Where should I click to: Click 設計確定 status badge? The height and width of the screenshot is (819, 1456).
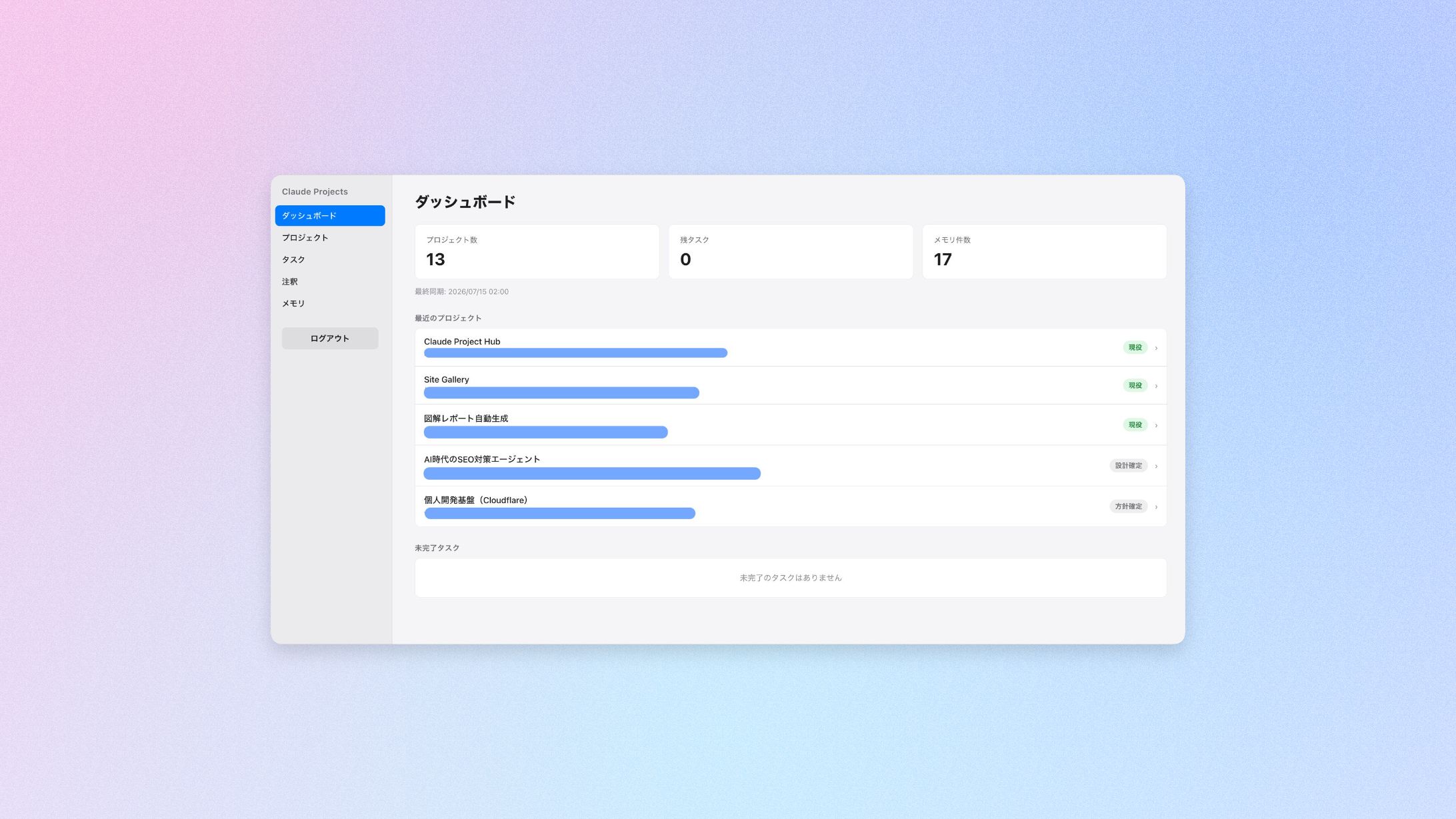1128,465
